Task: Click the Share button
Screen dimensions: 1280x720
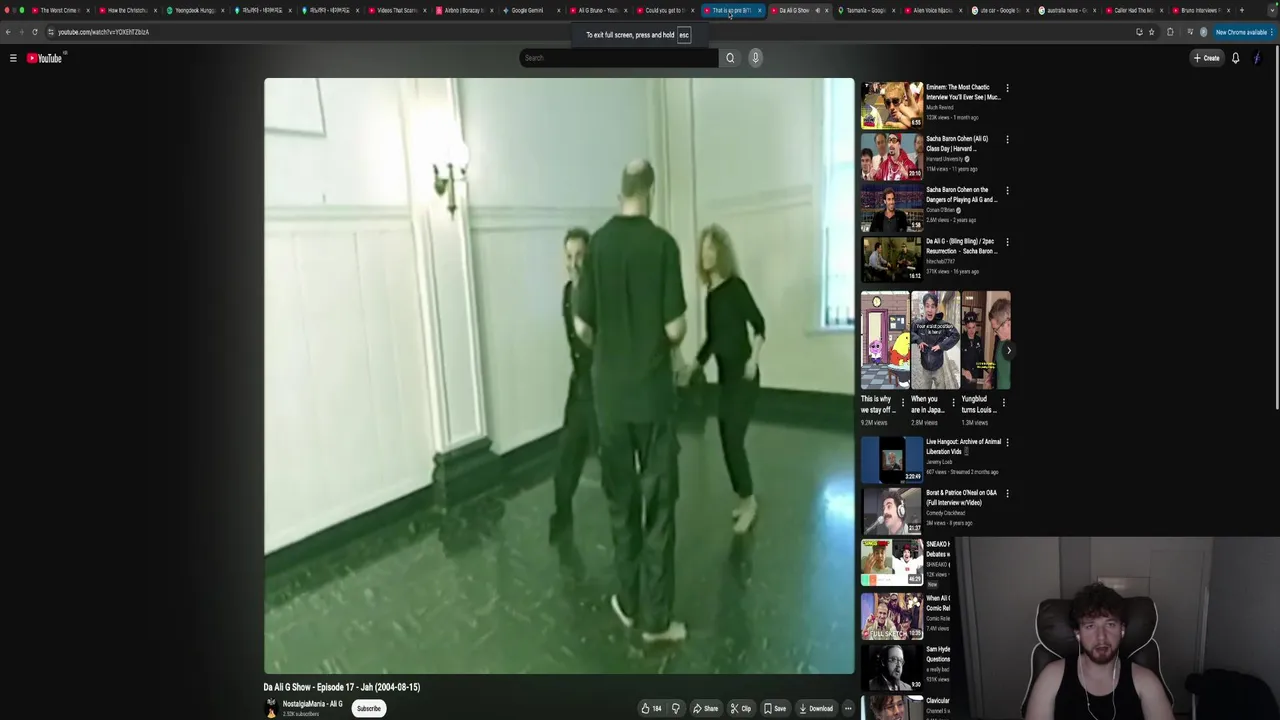Action: click(x=706, y=708)
